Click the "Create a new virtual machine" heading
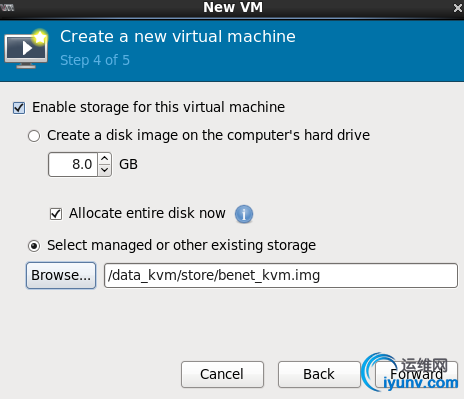This screenshot has height=399, width=464. tap(178, 36)
